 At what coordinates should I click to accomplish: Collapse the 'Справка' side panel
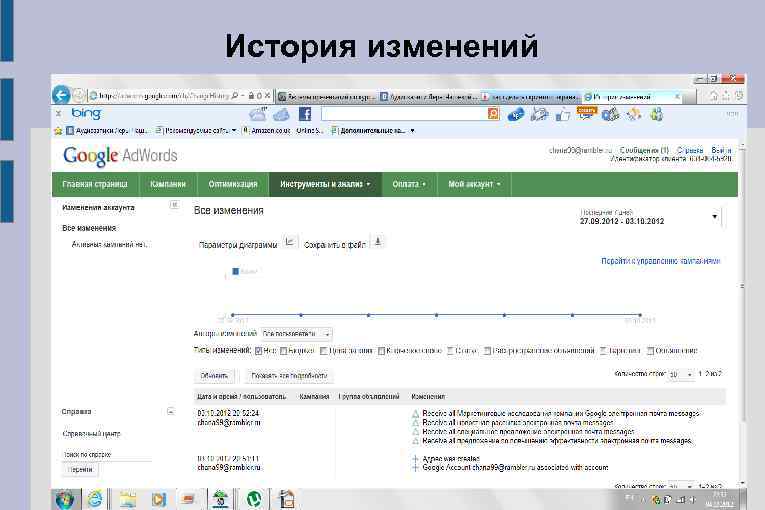coord(171,411)
